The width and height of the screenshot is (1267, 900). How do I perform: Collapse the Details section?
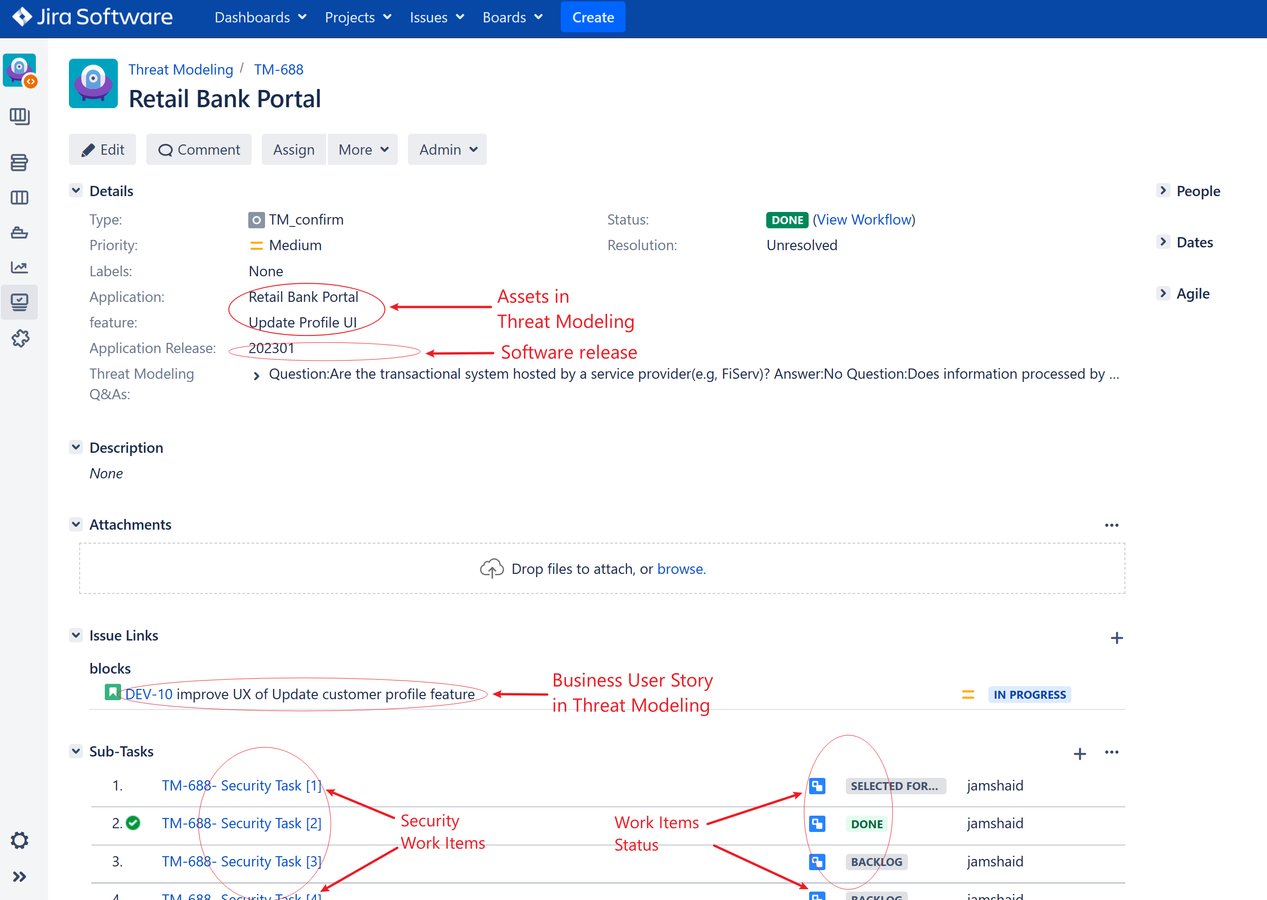[76, 190]
